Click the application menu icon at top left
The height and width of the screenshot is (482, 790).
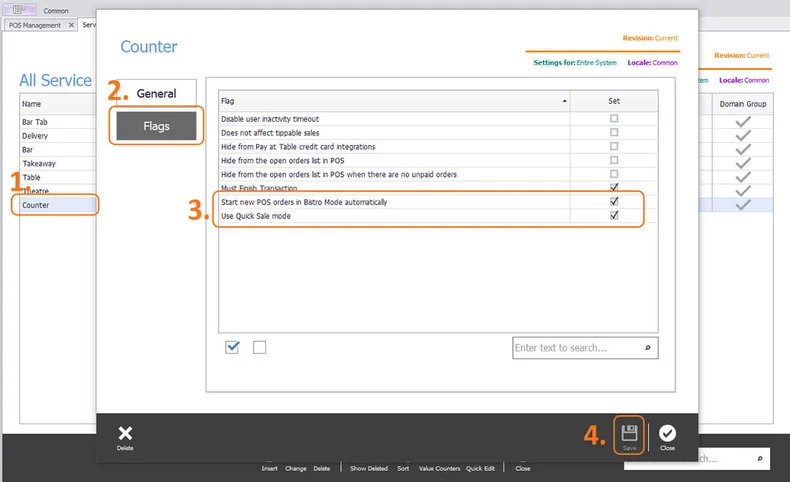tap(19, 10)
